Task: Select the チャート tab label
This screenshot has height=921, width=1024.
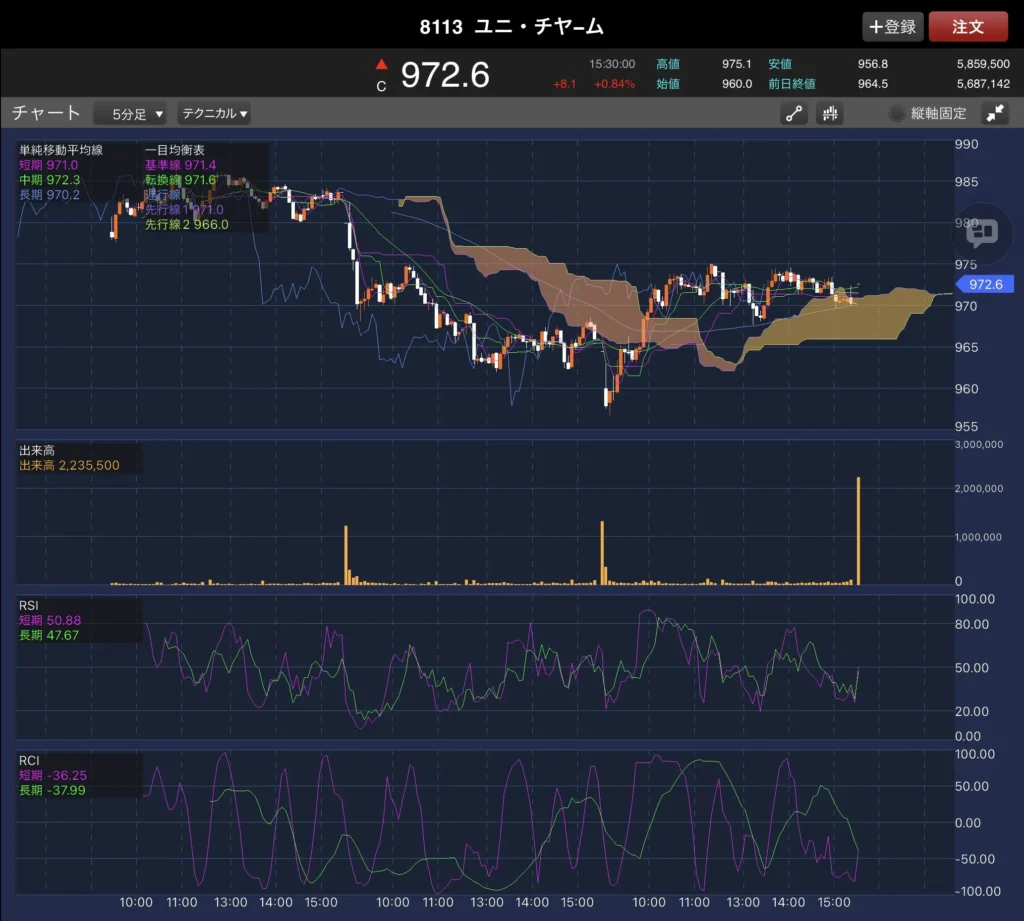Action: click(x=46, y=113)
